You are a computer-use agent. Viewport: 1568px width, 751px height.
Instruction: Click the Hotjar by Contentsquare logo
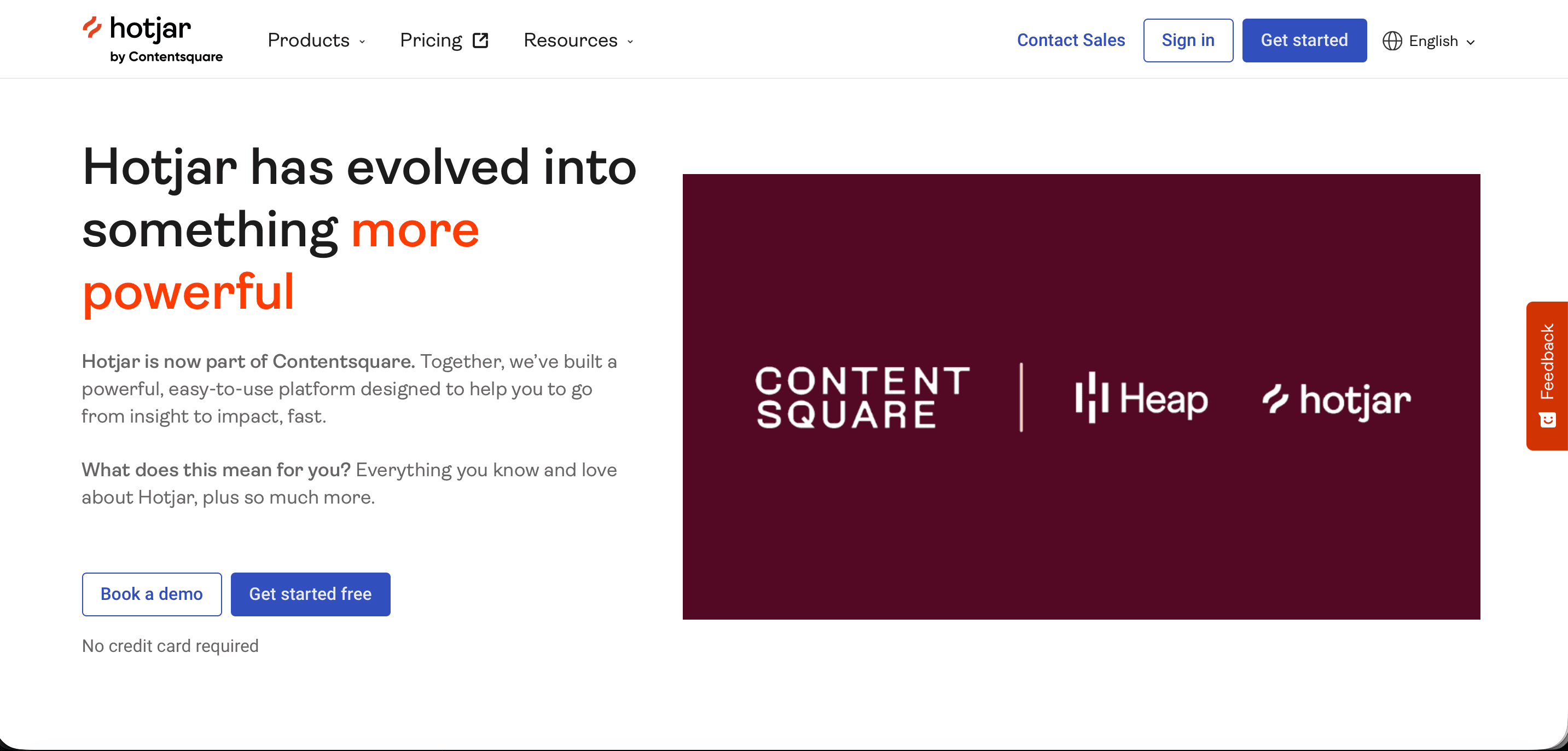(x=153, y=39)
